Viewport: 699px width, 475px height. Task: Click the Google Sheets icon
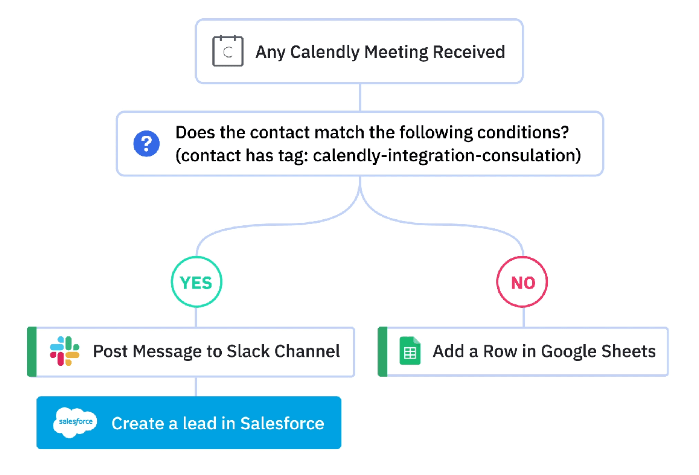410,351
